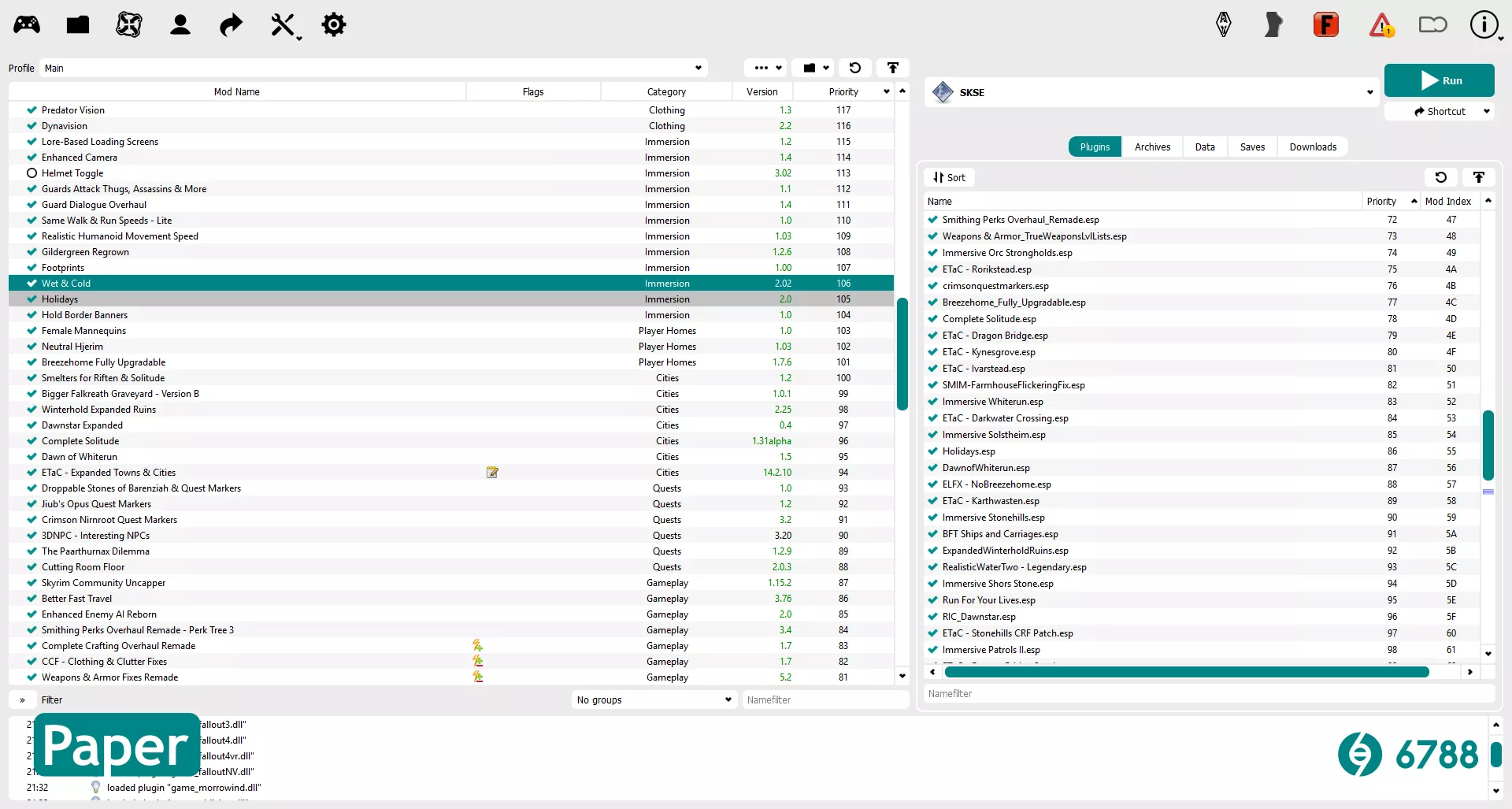Click the mod list Namefilter field
Viewport: 1512px width, 809px height.
tap(825, 700)
